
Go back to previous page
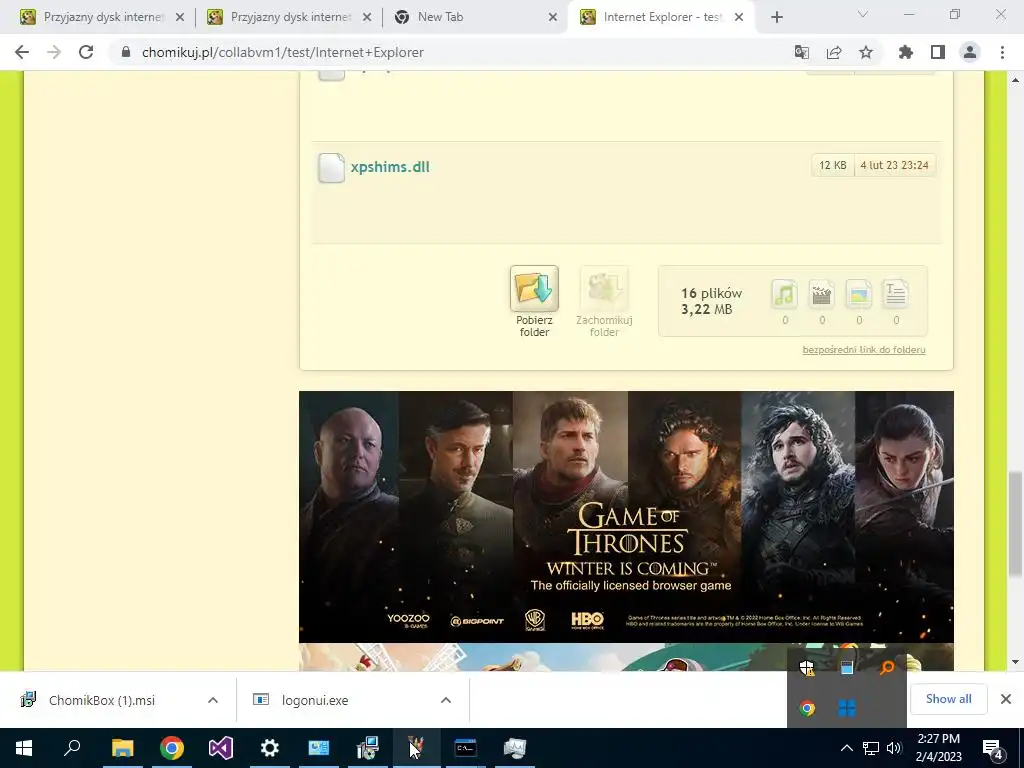[x=22, y=52]
